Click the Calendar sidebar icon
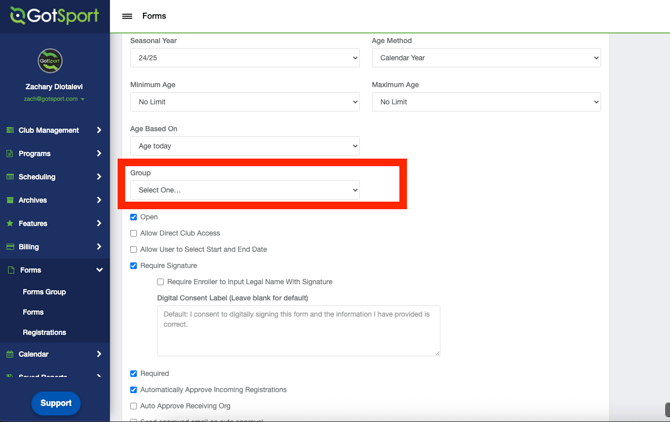The width and height of the screenshot is (670, 422). [x=10, y=354]
